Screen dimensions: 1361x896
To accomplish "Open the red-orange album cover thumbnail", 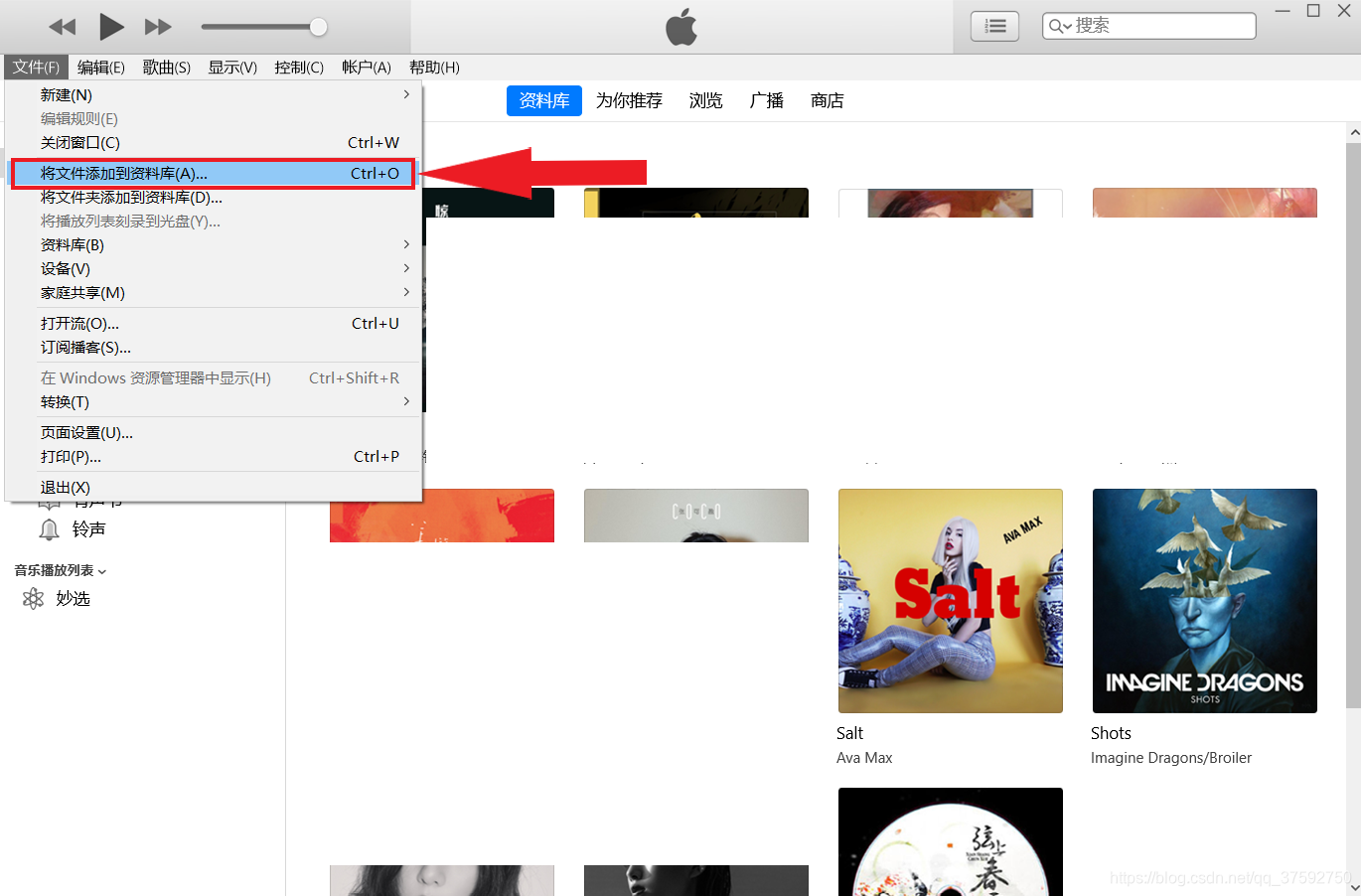I will click(442, 516).
